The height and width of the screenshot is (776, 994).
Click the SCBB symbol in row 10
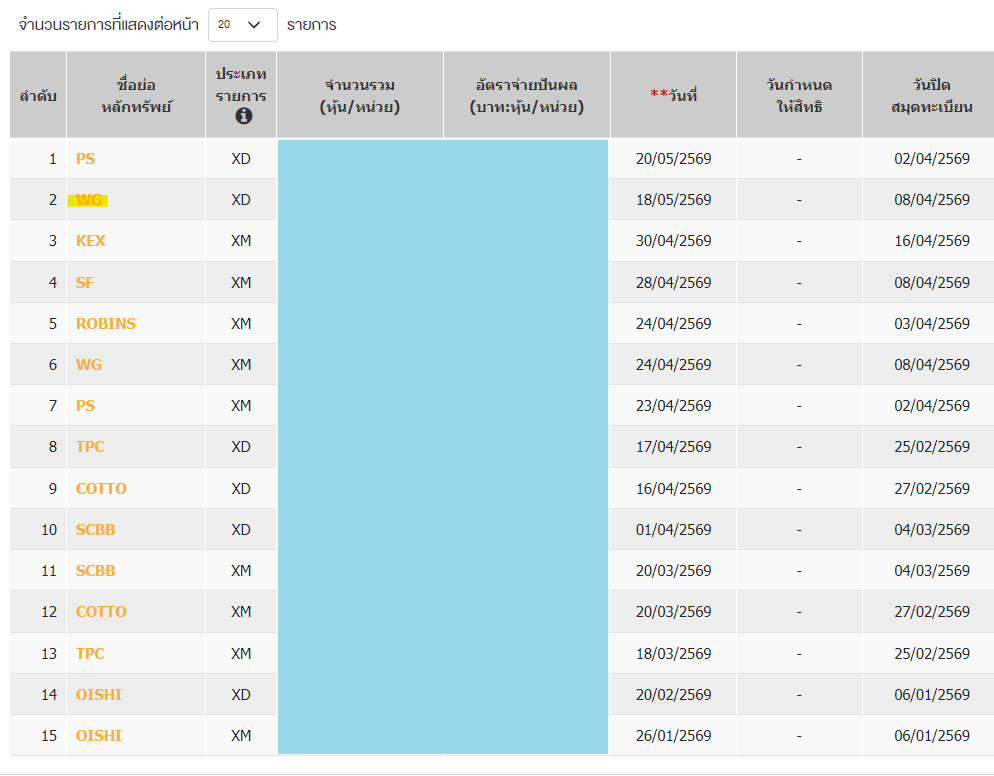point(95,530)
